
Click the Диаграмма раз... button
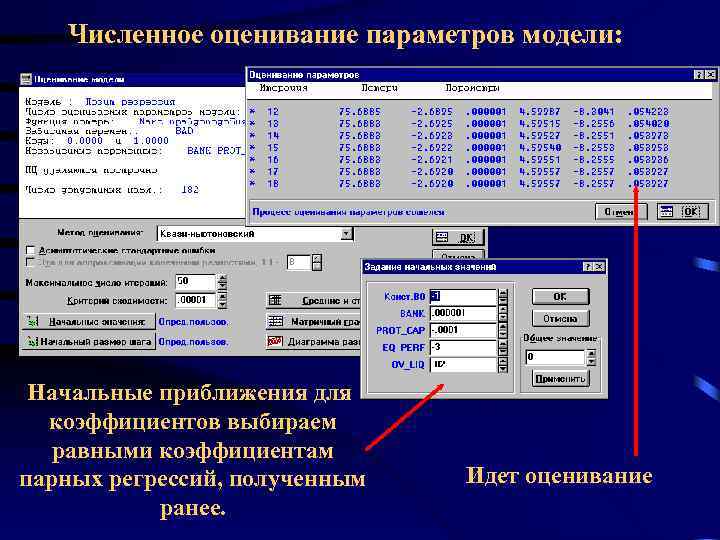(x=313, y=342)
